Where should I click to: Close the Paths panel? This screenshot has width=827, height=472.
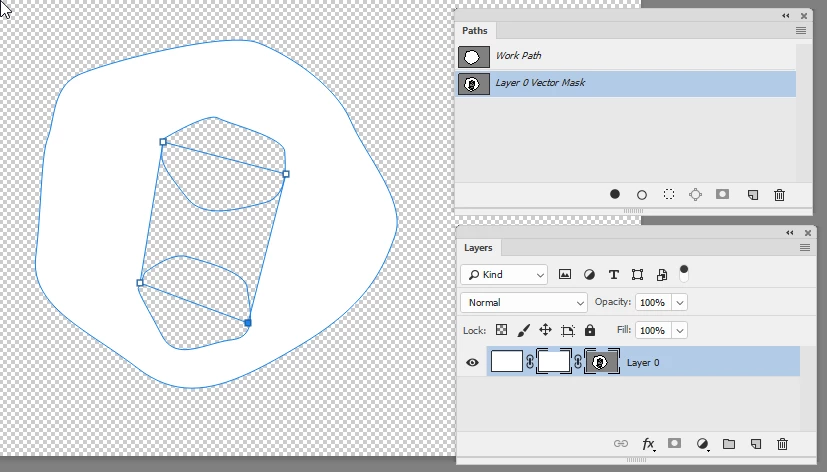click(x=804, y=16)
